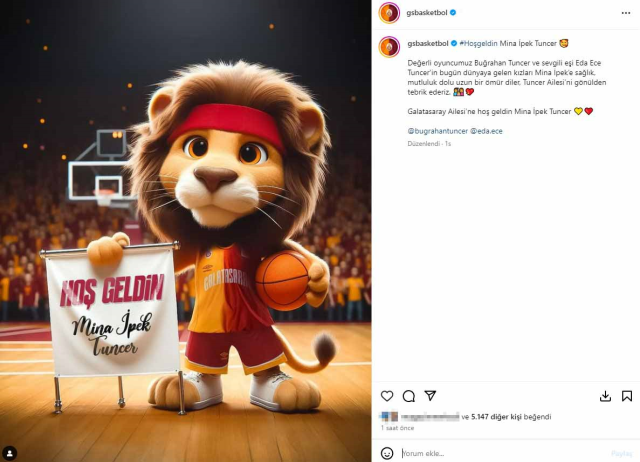The width and height of the screenshot is (640, 462).
Task: Open the gsbasketbol avatar in post header
Action: pyautogui.click(x=390, y=13)
